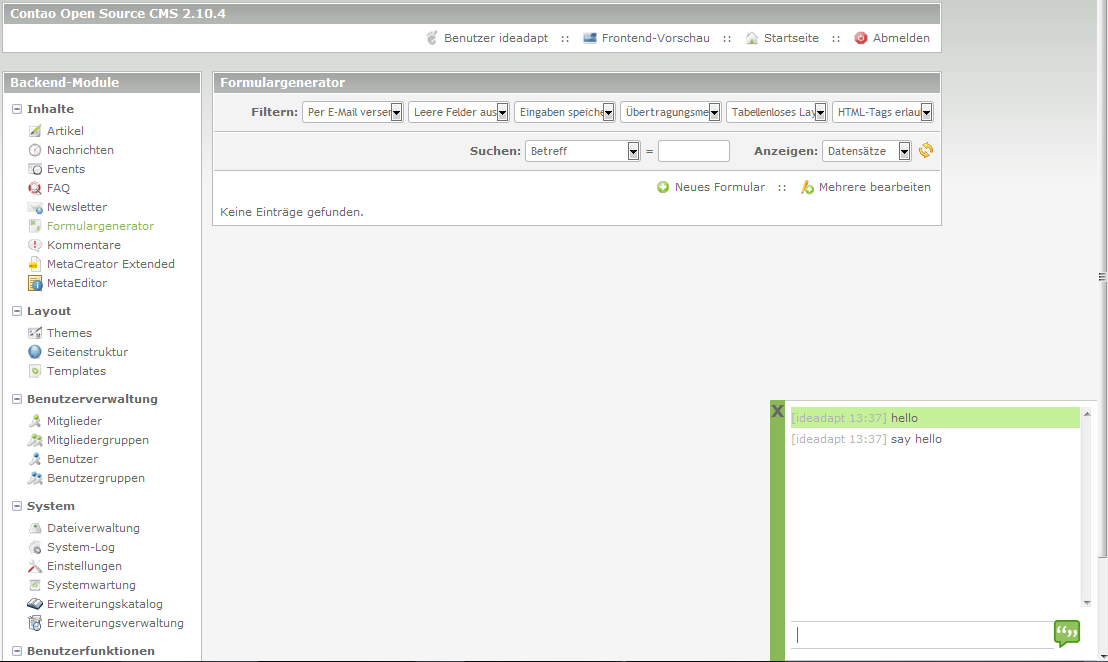Click the Benutzer ideadapt link
1108x662 pixels.
coord(495,38)
